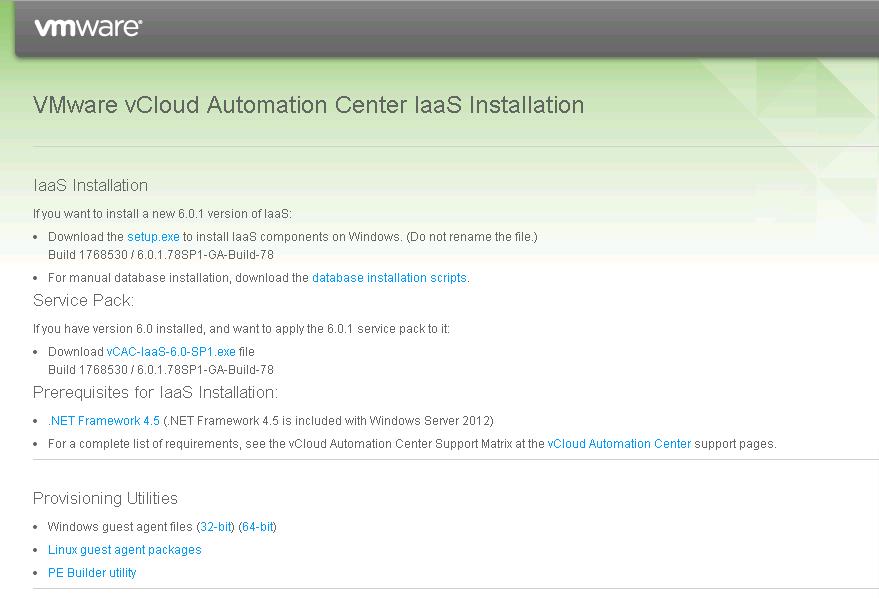The height and width of the screenshot is (598, 879).
Task: Open the PE Builder utility link
Action: pyautogui.click(x=92, y=573)
